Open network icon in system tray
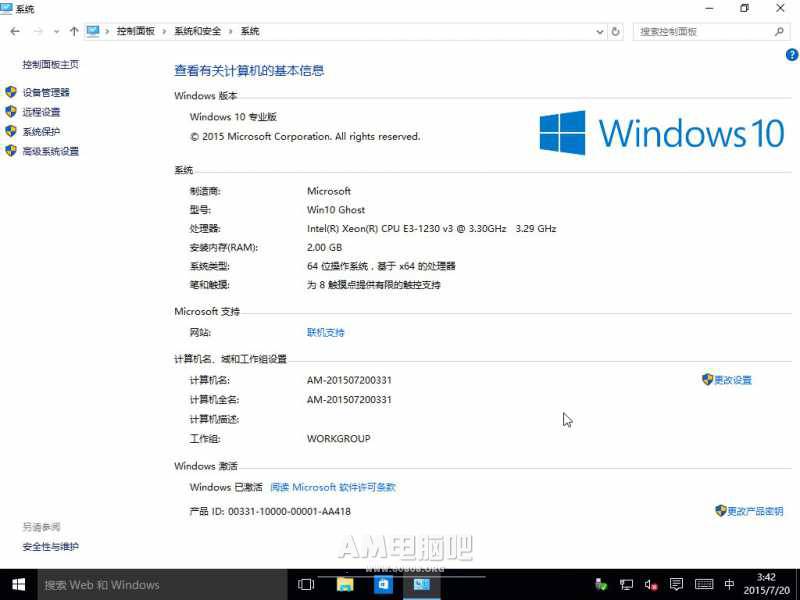This screenshot has width=800, height=600. (x=626, y=585)
